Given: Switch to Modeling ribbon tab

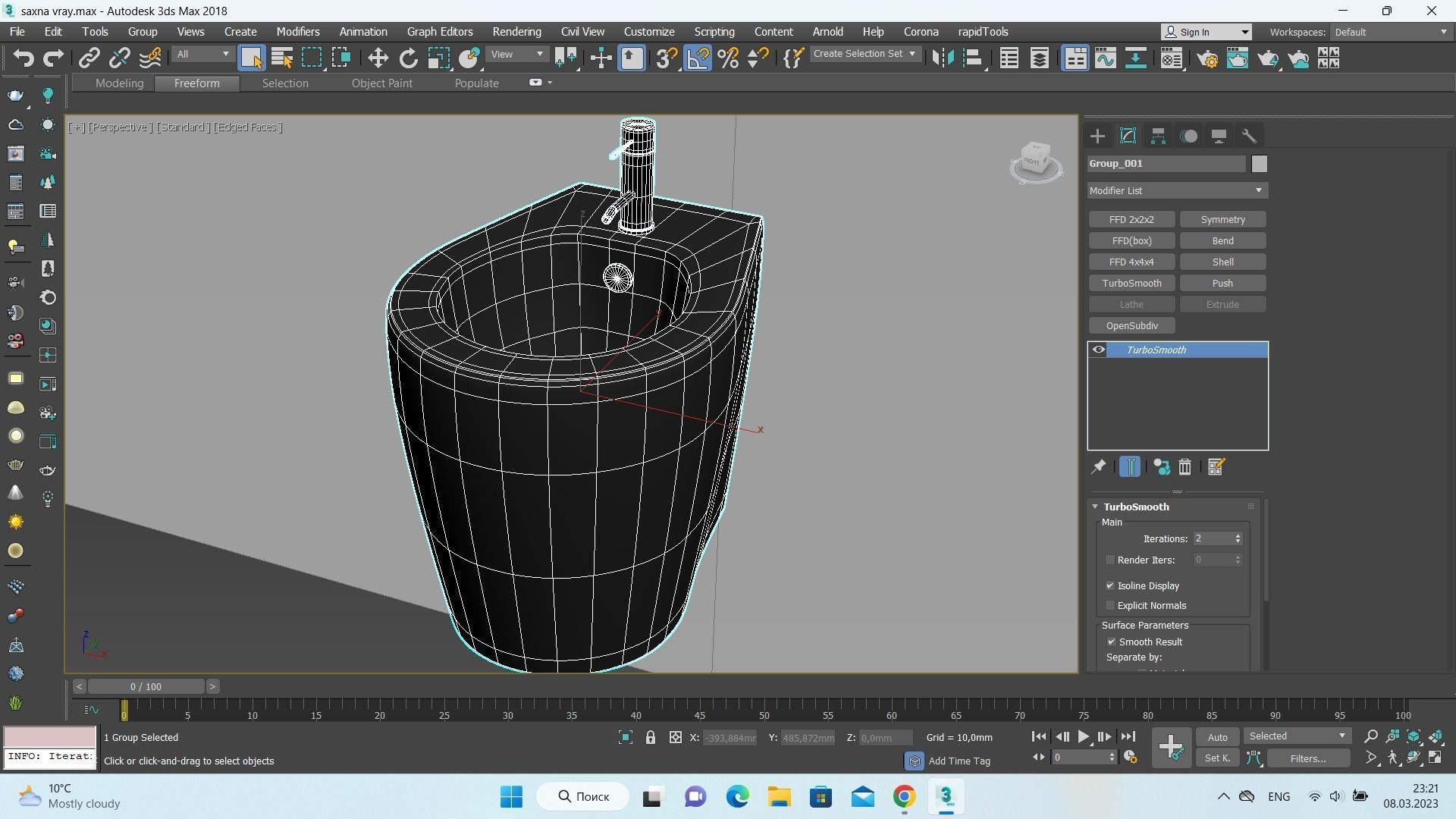Looking at the screenshot, I should [x=119, y=83].
